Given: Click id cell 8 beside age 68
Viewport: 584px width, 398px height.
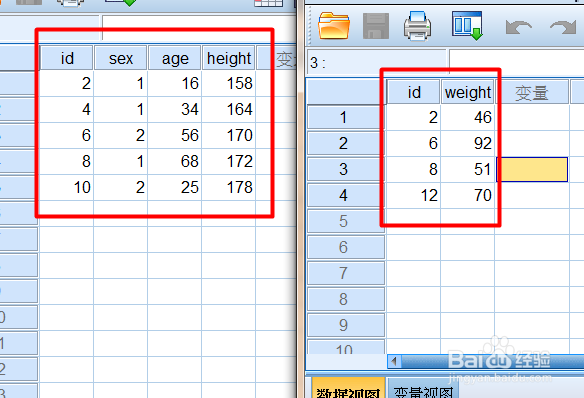Looking at the screenshot, I should click(67, 161).
